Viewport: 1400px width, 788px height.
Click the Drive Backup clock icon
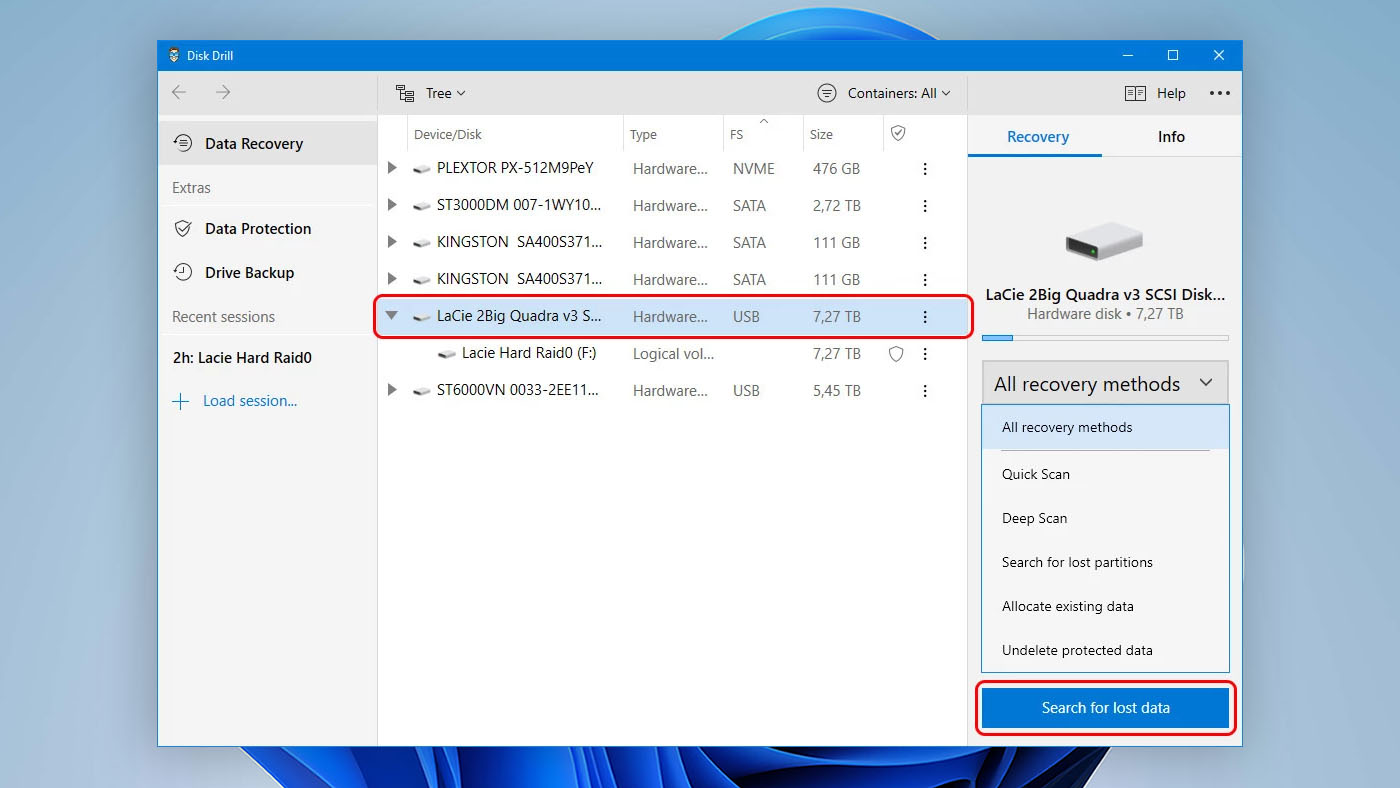[x=183, y=272]
